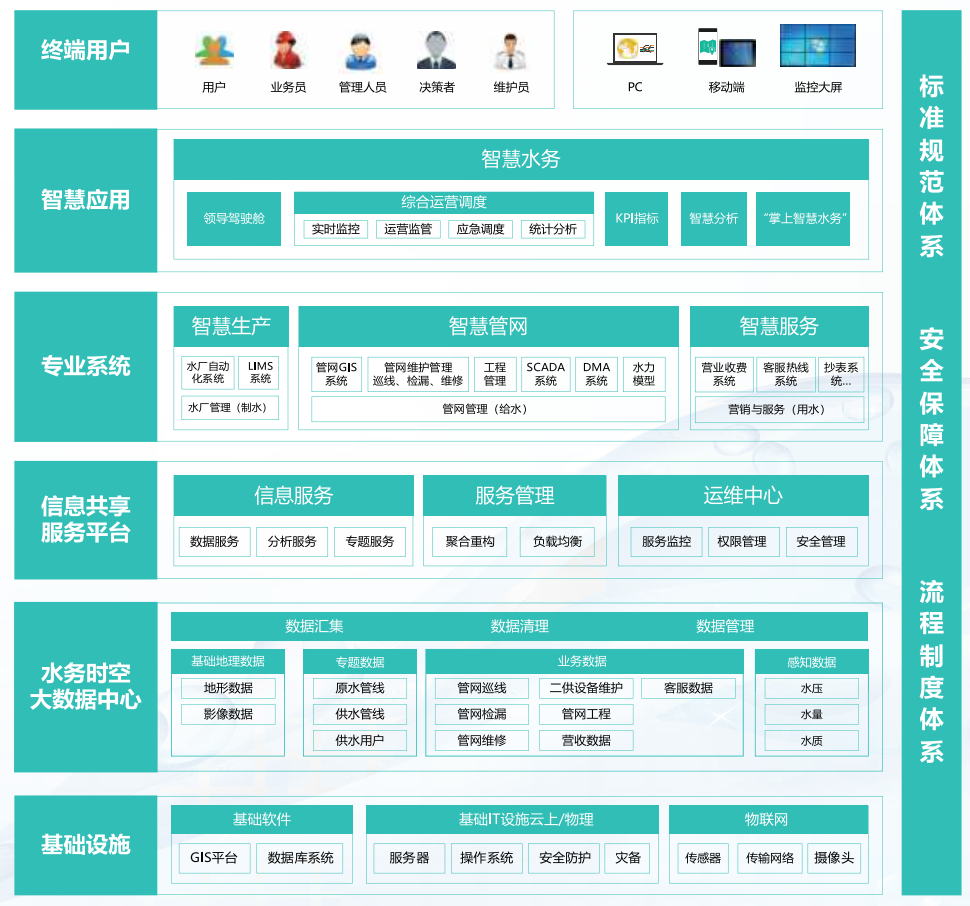Click the 综合运营调度 header
Screen dimensions: 970x906
pyautogui.click(x=444, y=202)
